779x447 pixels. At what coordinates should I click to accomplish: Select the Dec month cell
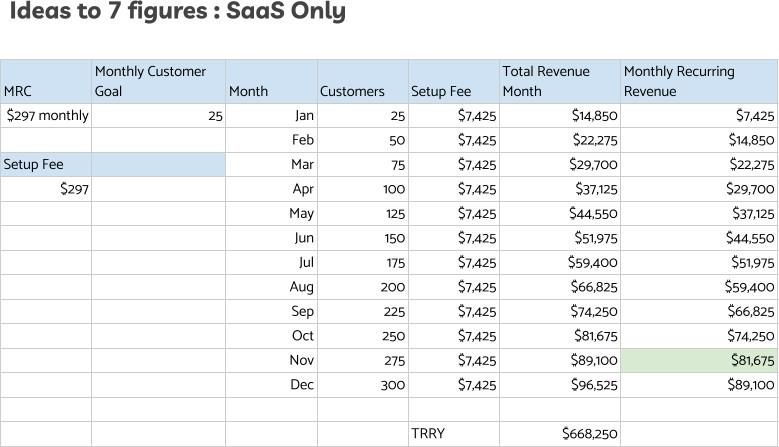(271, 385)
